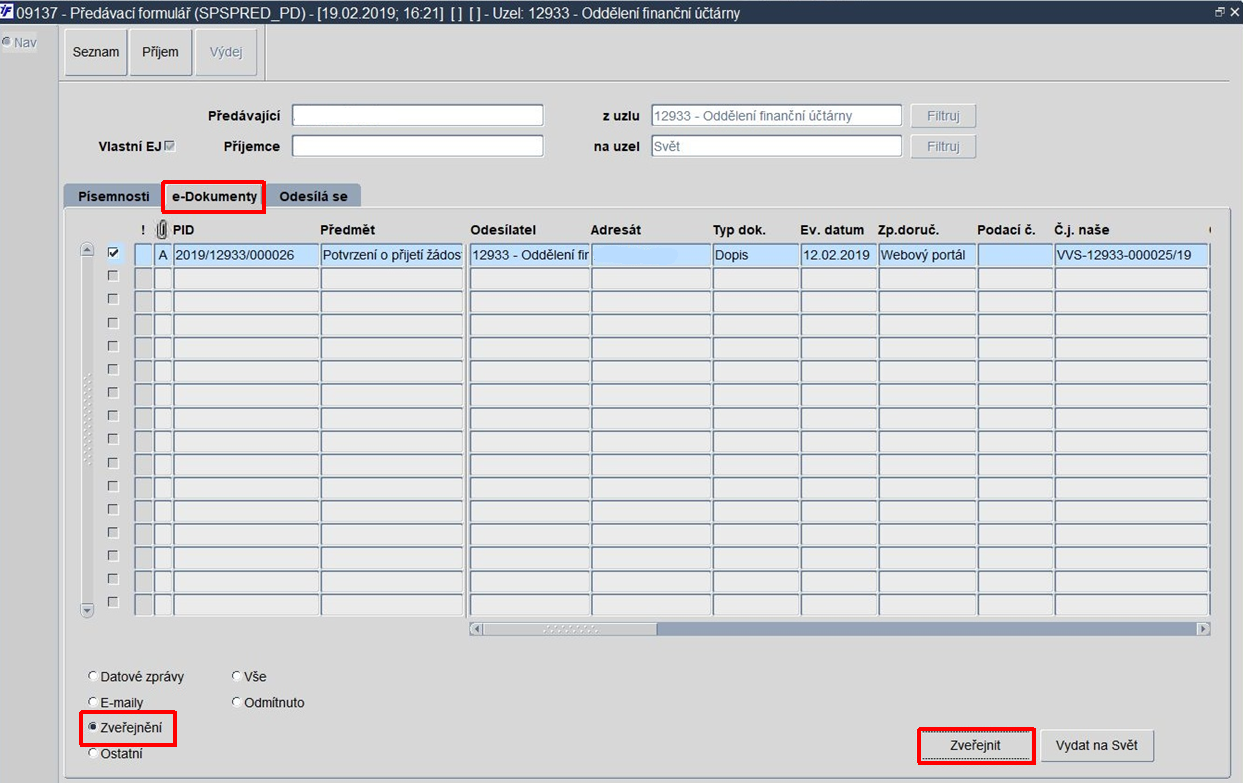Click the date cell 12.02.2019
This screenshot has width=1243, height=783.
(839, 255)
